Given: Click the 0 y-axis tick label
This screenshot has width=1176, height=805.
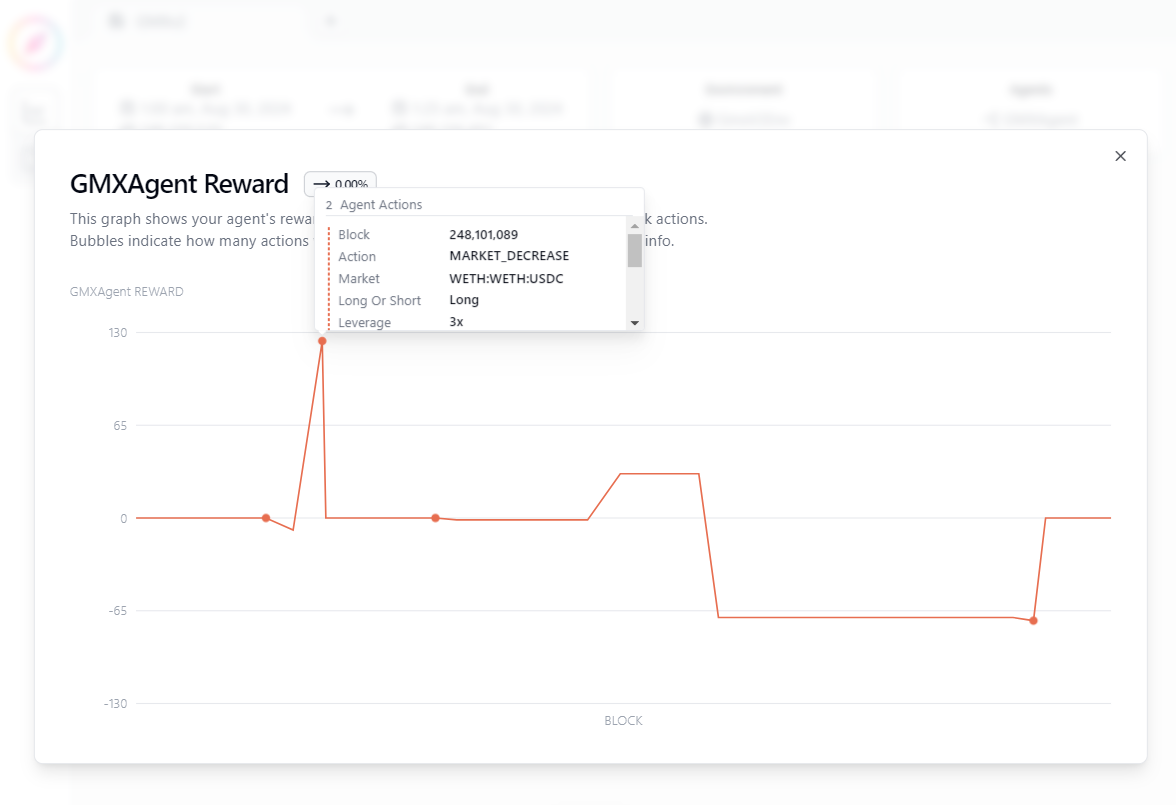Looking at the screenshot, I should [124, 518].
